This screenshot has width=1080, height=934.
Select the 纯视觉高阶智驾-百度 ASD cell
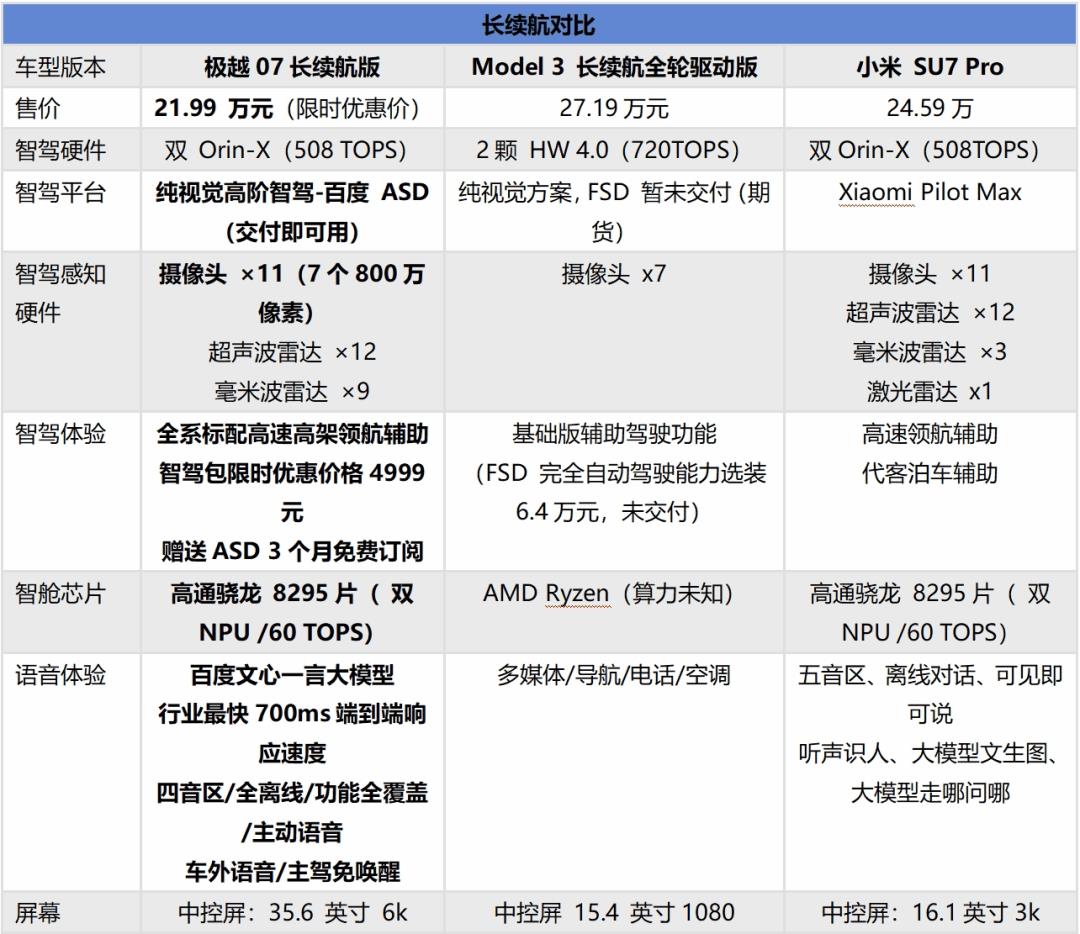tap(292, 211)
